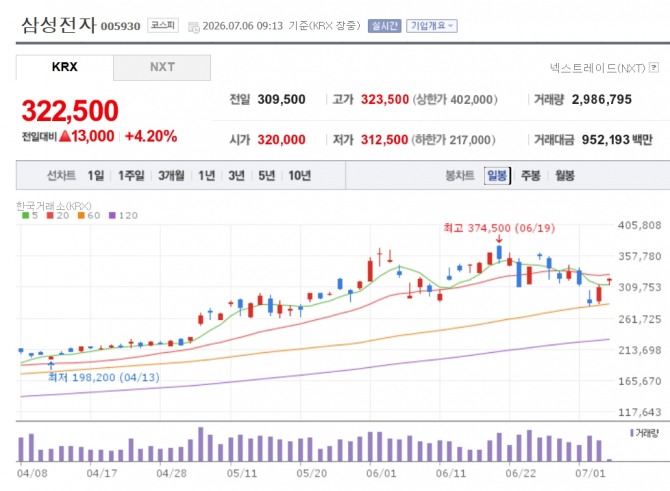Select the 월봉 monthly candle option
670x491 pixels.
coord(564,176)
